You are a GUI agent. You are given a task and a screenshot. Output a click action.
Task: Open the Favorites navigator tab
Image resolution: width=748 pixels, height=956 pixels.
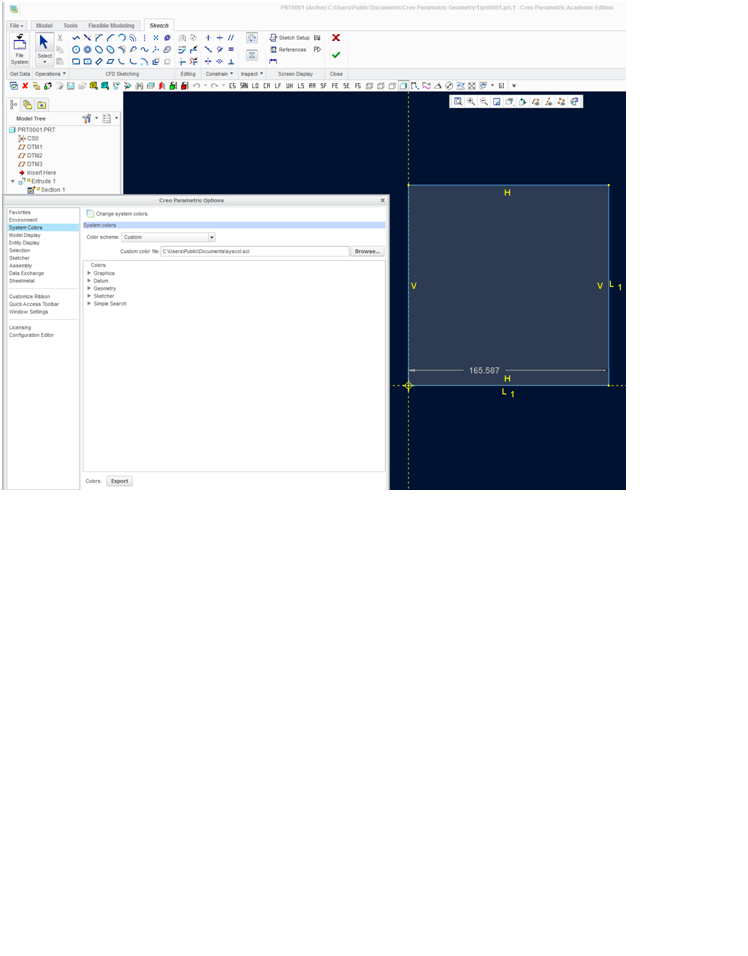[41, 105]
